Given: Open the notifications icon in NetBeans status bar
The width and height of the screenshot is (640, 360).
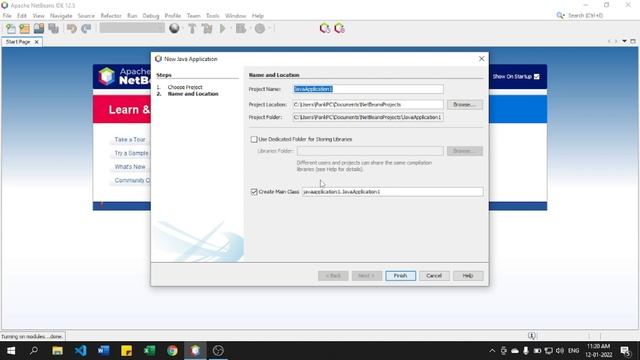Looking at the screenshot, I should [x=531, y=336].
